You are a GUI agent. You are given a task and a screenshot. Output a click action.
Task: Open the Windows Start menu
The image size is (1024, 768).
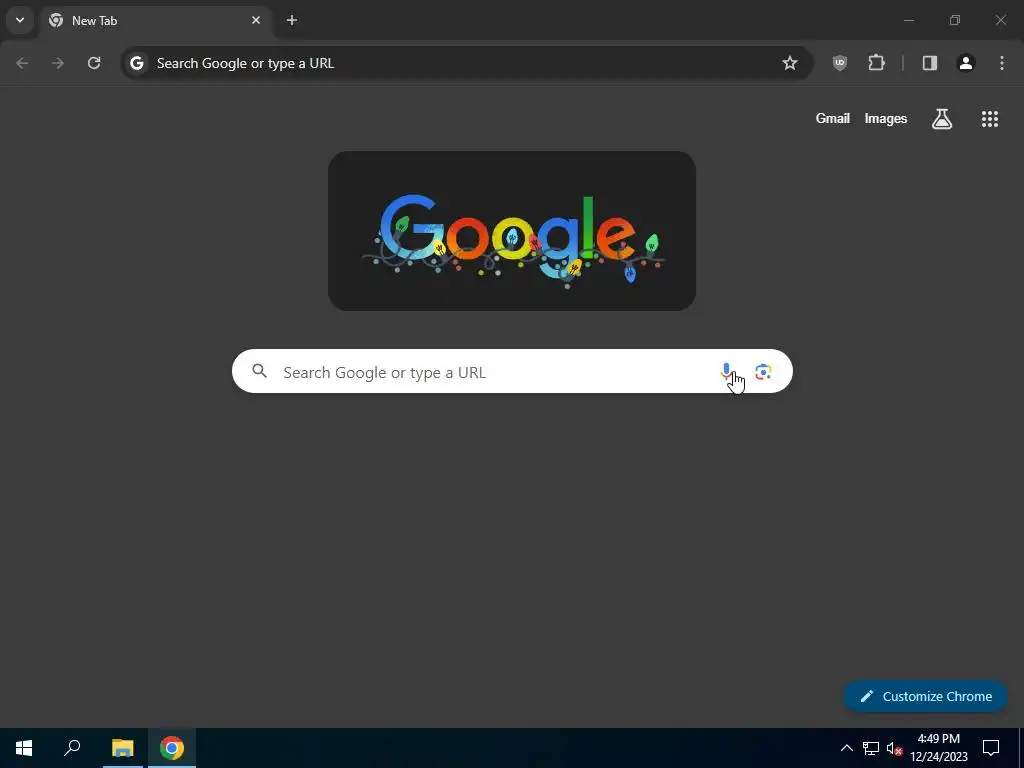coord(24,748)
